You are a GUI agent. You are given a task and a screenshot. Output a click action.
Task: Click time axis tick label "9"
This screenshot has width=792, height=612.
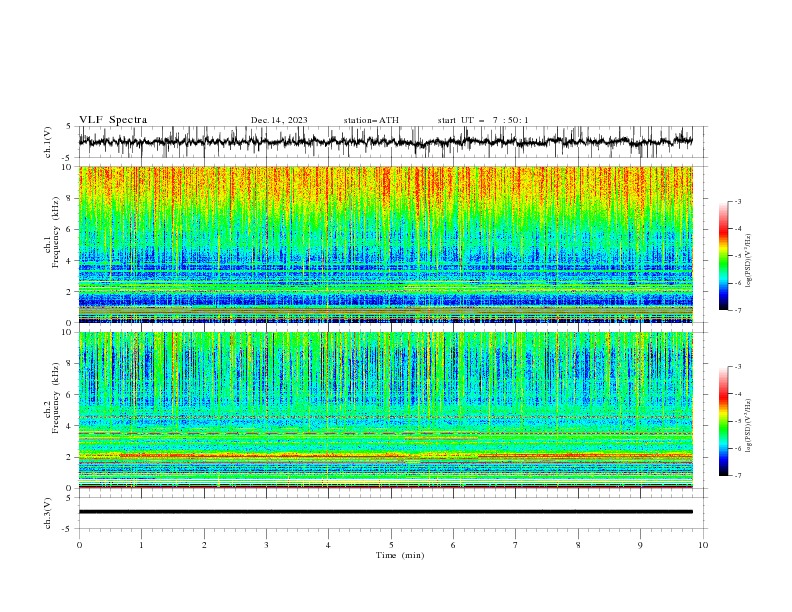click(640, 545)
